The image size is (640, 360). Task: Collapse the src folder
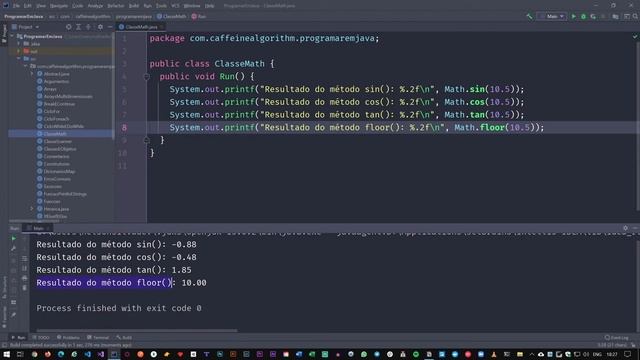click(19, 59)
